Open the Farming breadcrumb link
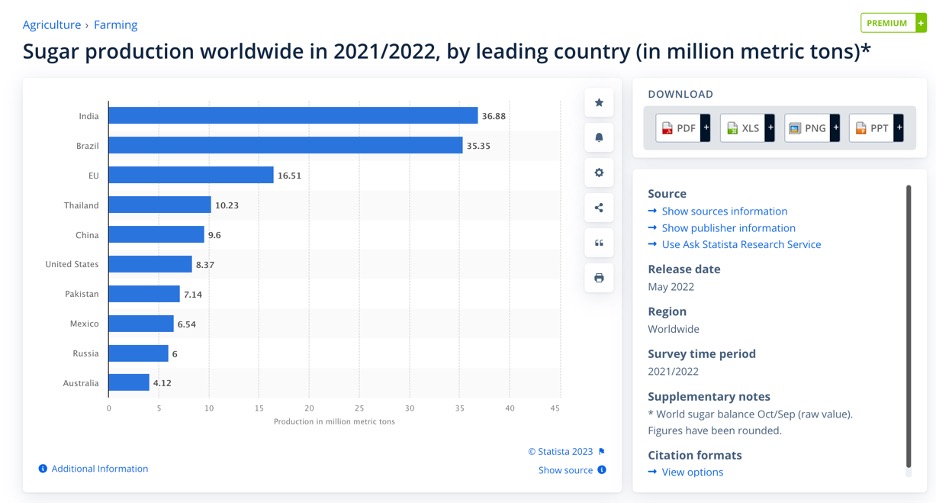Viewport: 936px width, 504px height. pyautogui.click(x=115, y=24)
